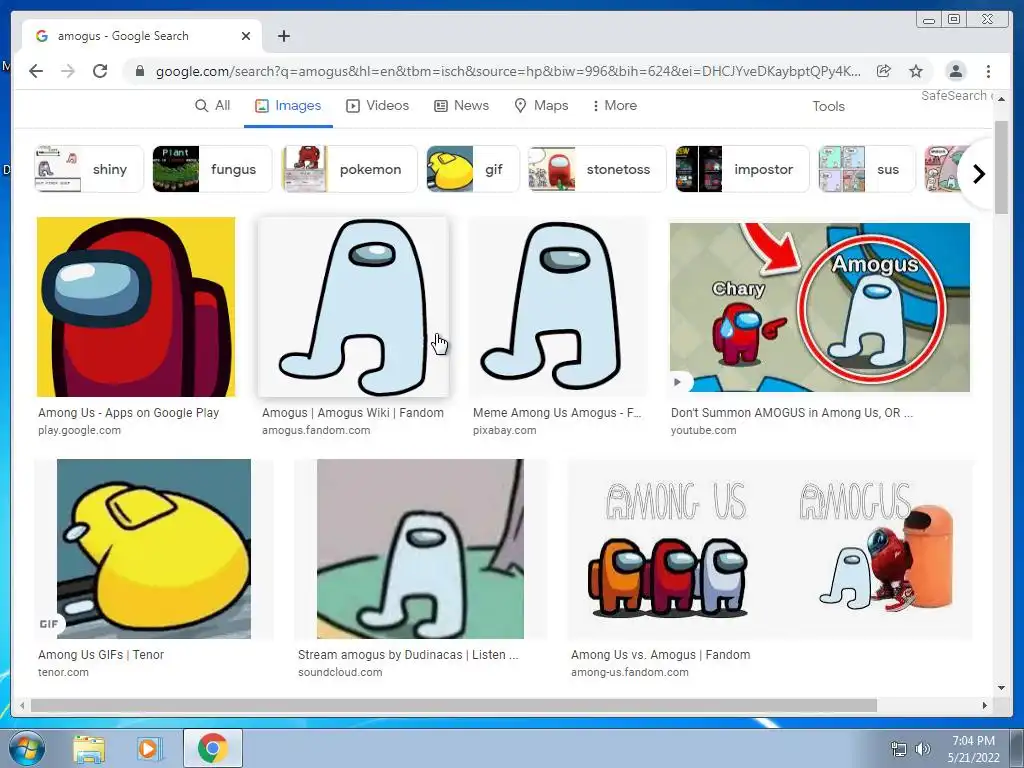Screen dimensions: 1024x768
Task: Click the horizontal scrollbar thumb
Action: (x=454, y=705)
